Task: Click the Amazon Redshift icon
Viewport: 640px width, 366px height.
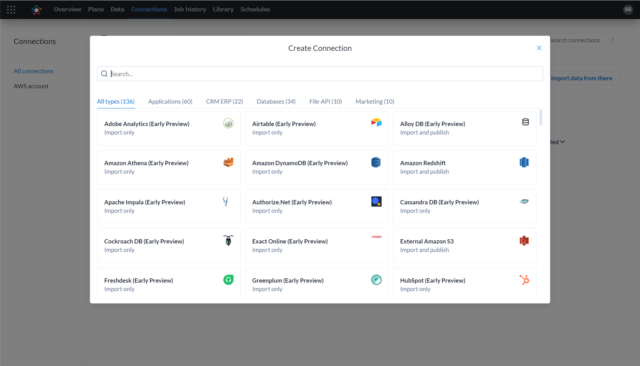Action: pyautogui.click(x=524, y=162)
